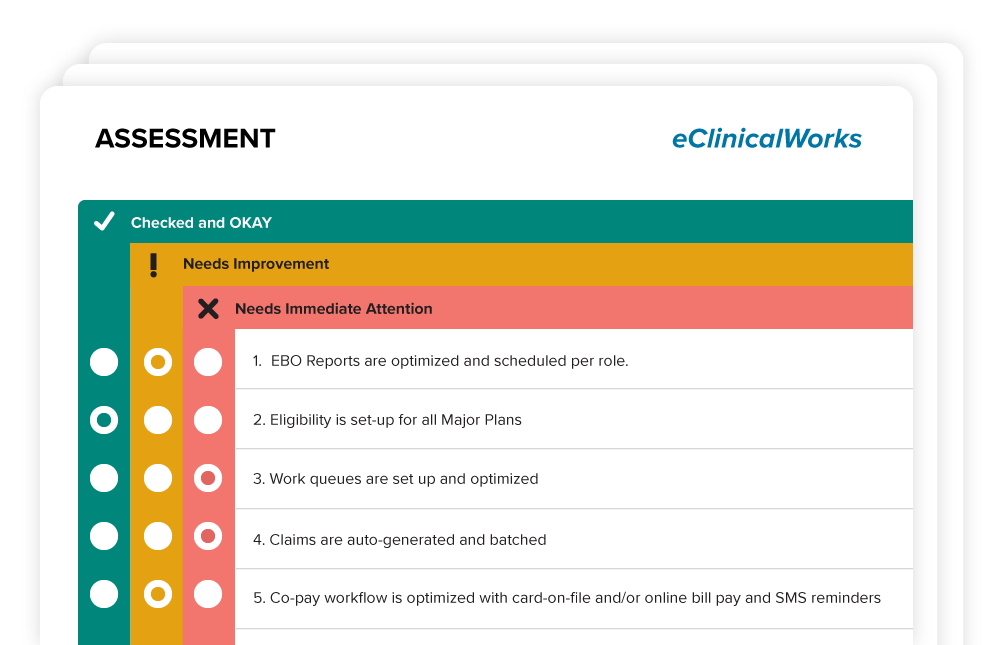Select Needs Immediate Attention for Claims row
The height and width of the screenshot is (645, 1000).
click(x=208, y=536)
